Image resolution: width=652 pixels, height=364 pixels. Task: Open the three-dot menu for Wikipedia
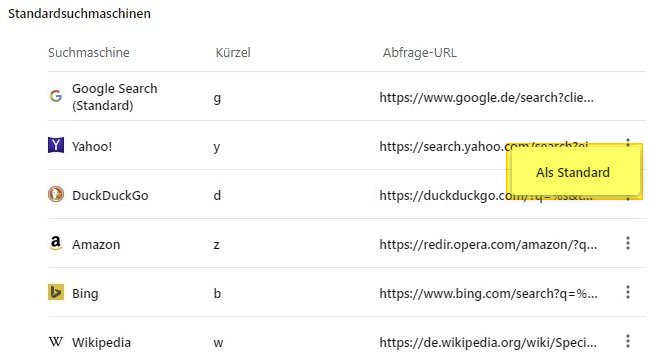click(x=628, y=341)
